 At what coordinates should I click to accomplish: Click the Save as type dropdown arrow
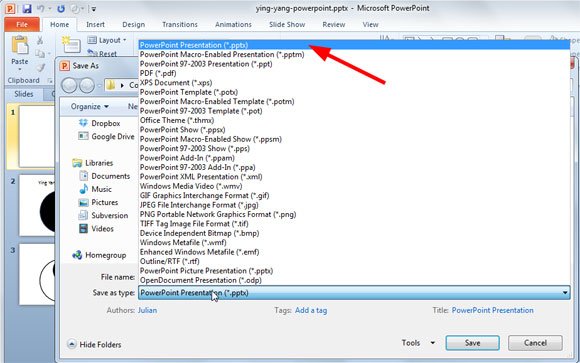[x=565, y=293]
